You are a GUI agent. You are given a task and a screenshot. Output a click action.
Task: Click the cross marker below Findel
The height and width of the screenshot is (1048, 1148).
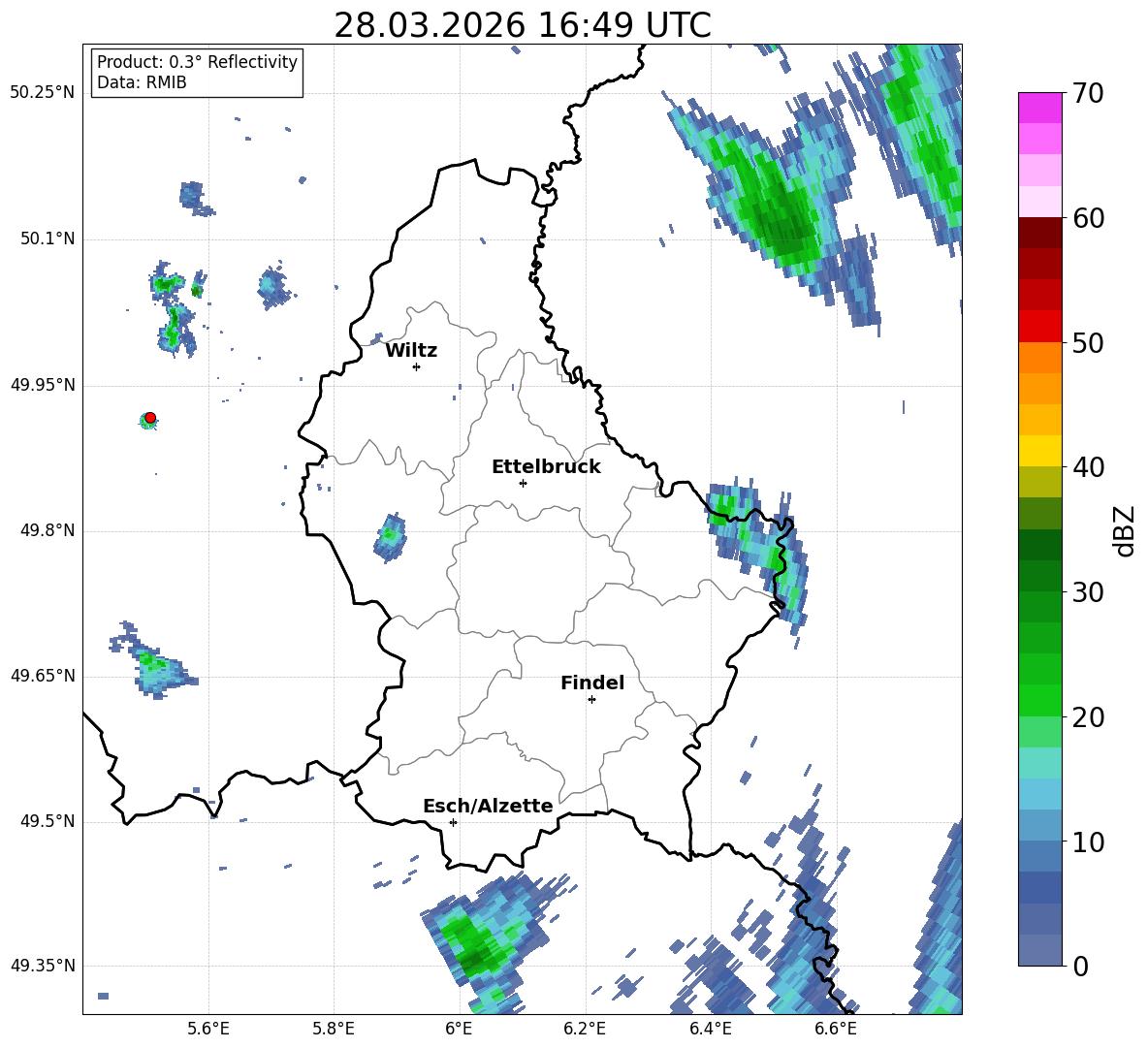(x=591, y=700)
